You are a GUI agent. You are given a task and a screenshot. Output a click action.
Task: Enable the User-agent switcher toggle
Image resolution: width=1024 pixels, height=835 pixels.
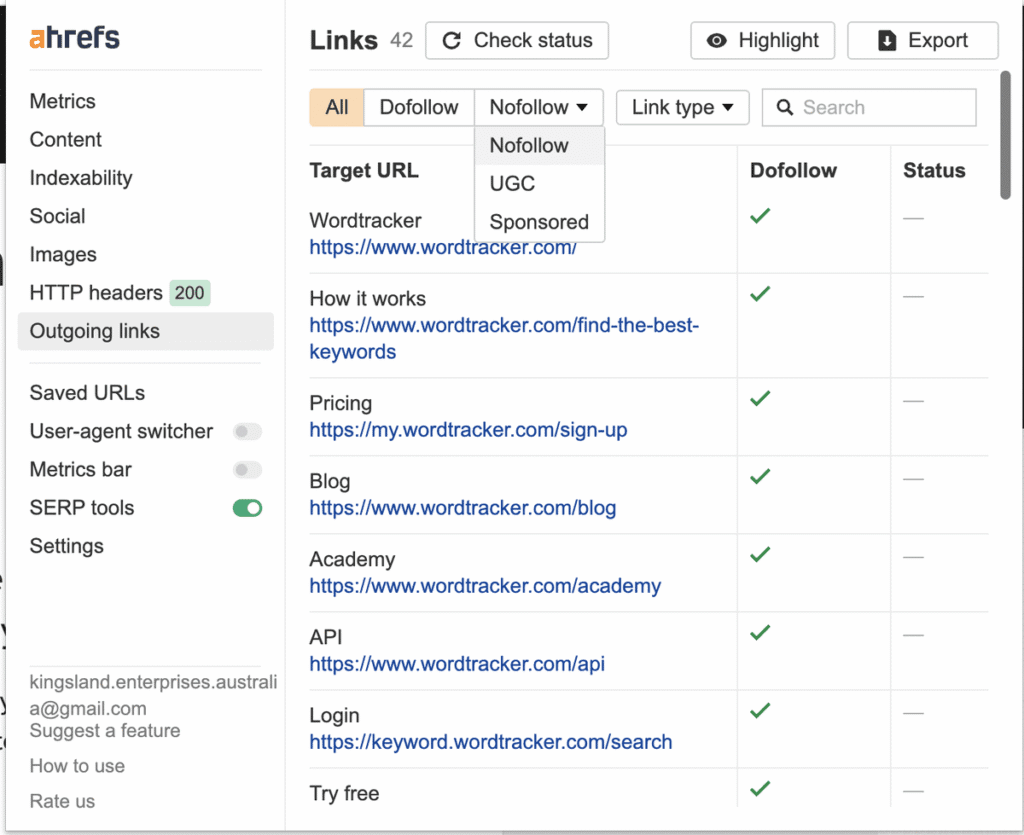[x=247, y=432]
